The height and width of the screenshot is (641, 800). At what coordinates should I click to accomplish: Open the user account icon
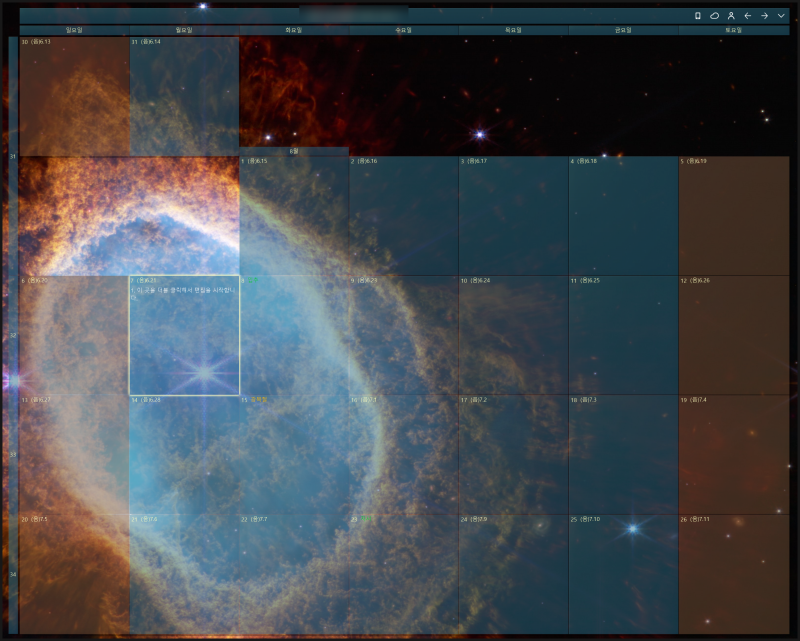731,16
